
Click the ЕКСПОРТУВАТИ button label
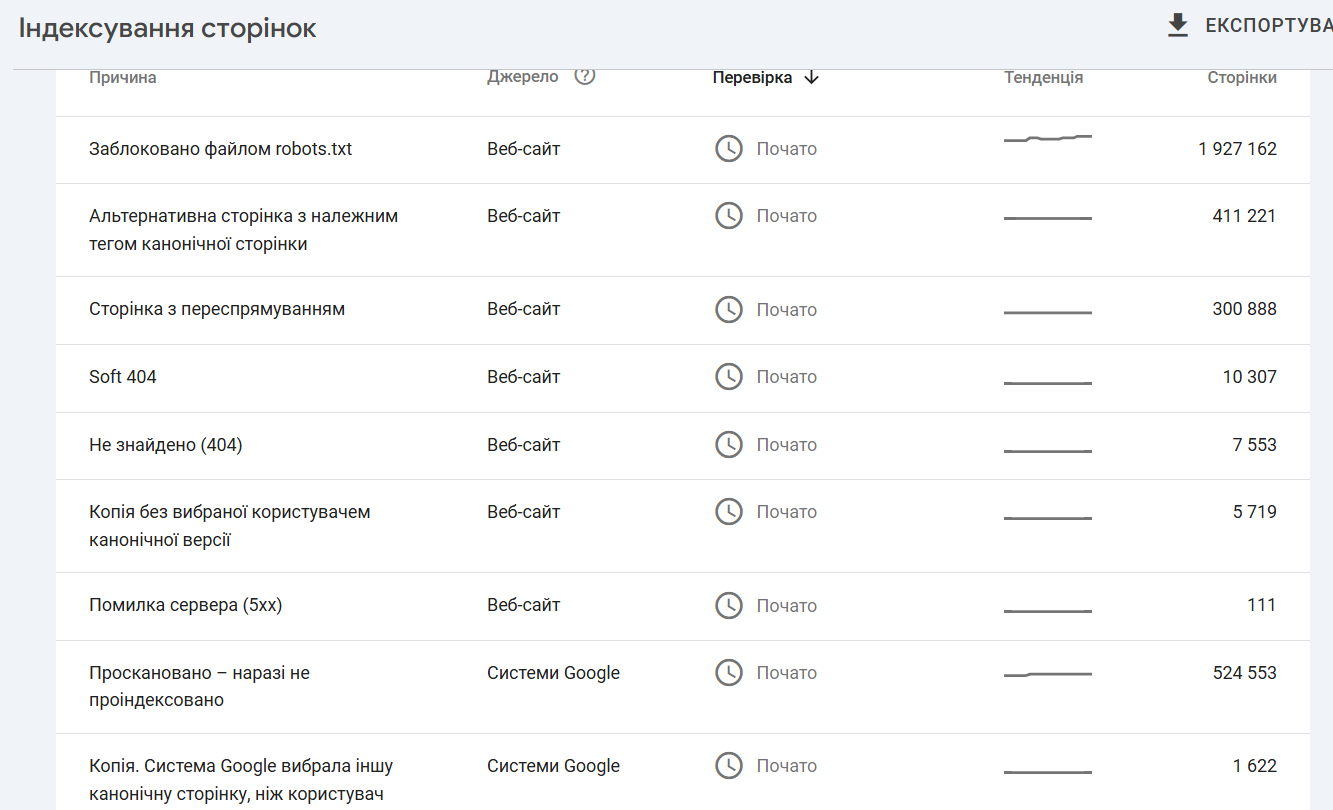(x=1269, y=26)
